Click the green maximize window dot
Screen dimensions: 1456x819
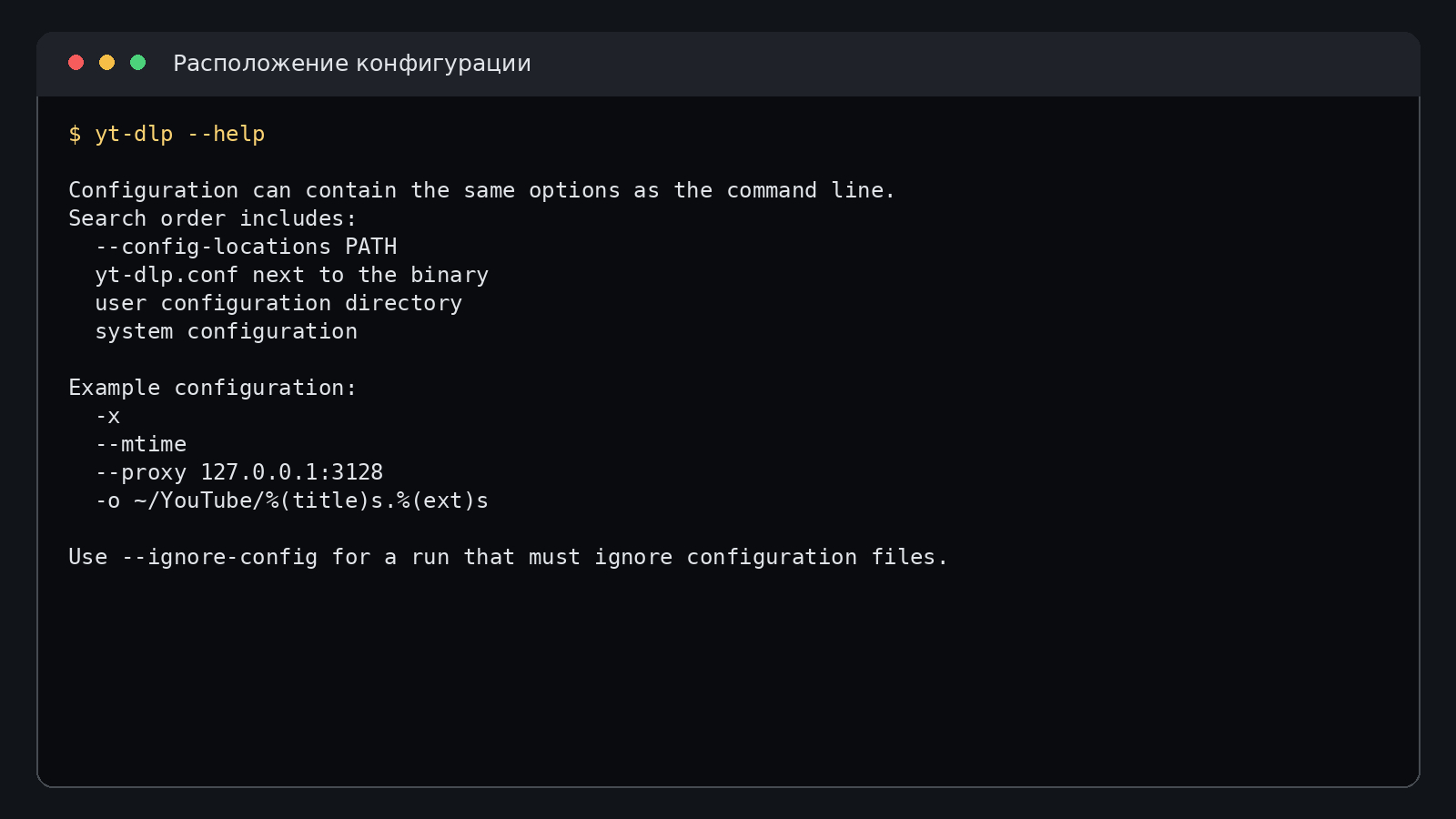coord(138,62)
